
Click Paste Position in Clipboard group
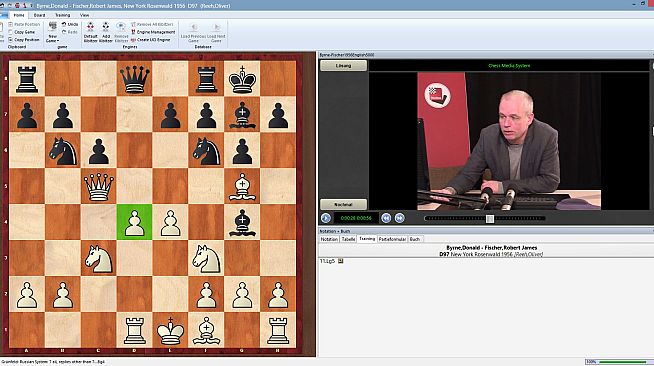[24, 25]
